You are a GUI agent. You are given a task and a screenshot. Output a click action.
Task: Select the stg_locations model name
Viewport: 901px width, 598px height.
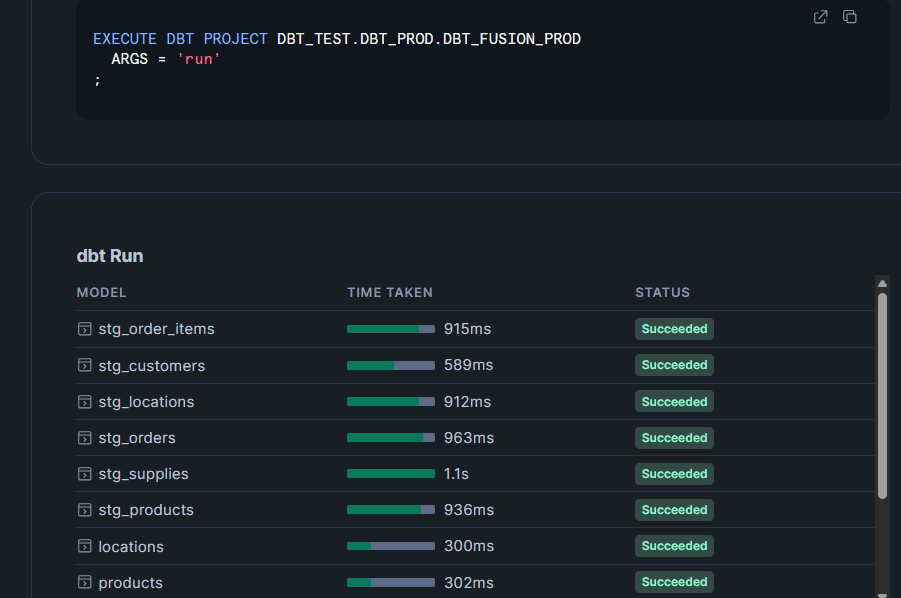point(147,402)
